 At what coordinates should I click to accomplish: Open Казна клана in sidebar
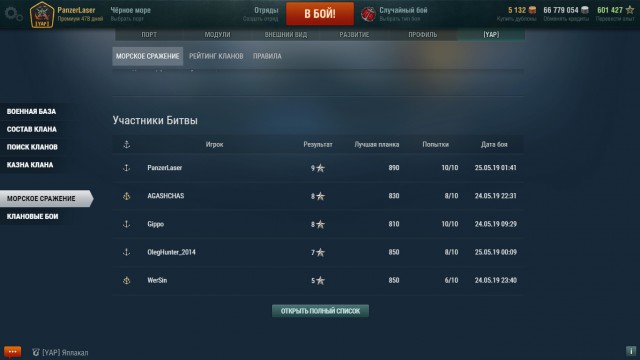(x=30, y=165)
